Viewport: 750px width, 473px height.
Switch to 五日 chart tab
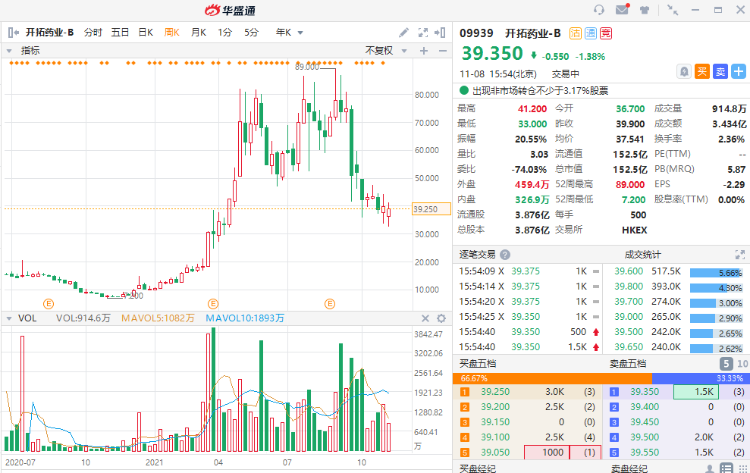coord(120,33)
